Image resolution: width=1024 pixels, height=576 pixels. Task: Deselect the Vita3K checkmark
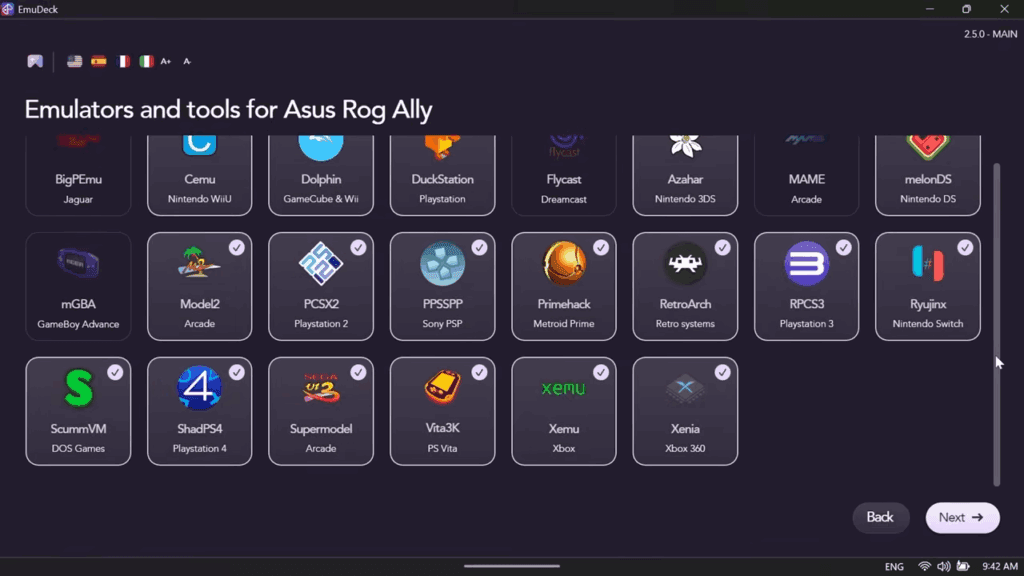coord(479,372)
